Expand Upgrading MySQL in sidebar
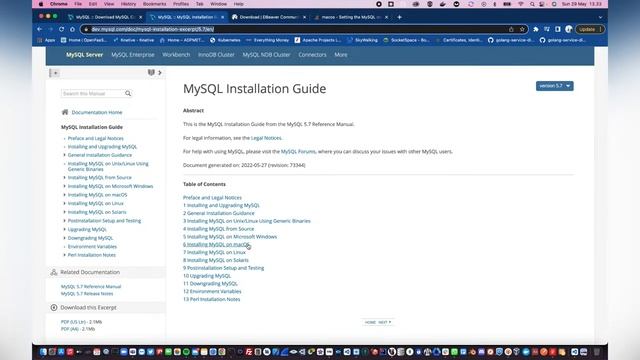 pyautogui.click(x=64, y=229)
